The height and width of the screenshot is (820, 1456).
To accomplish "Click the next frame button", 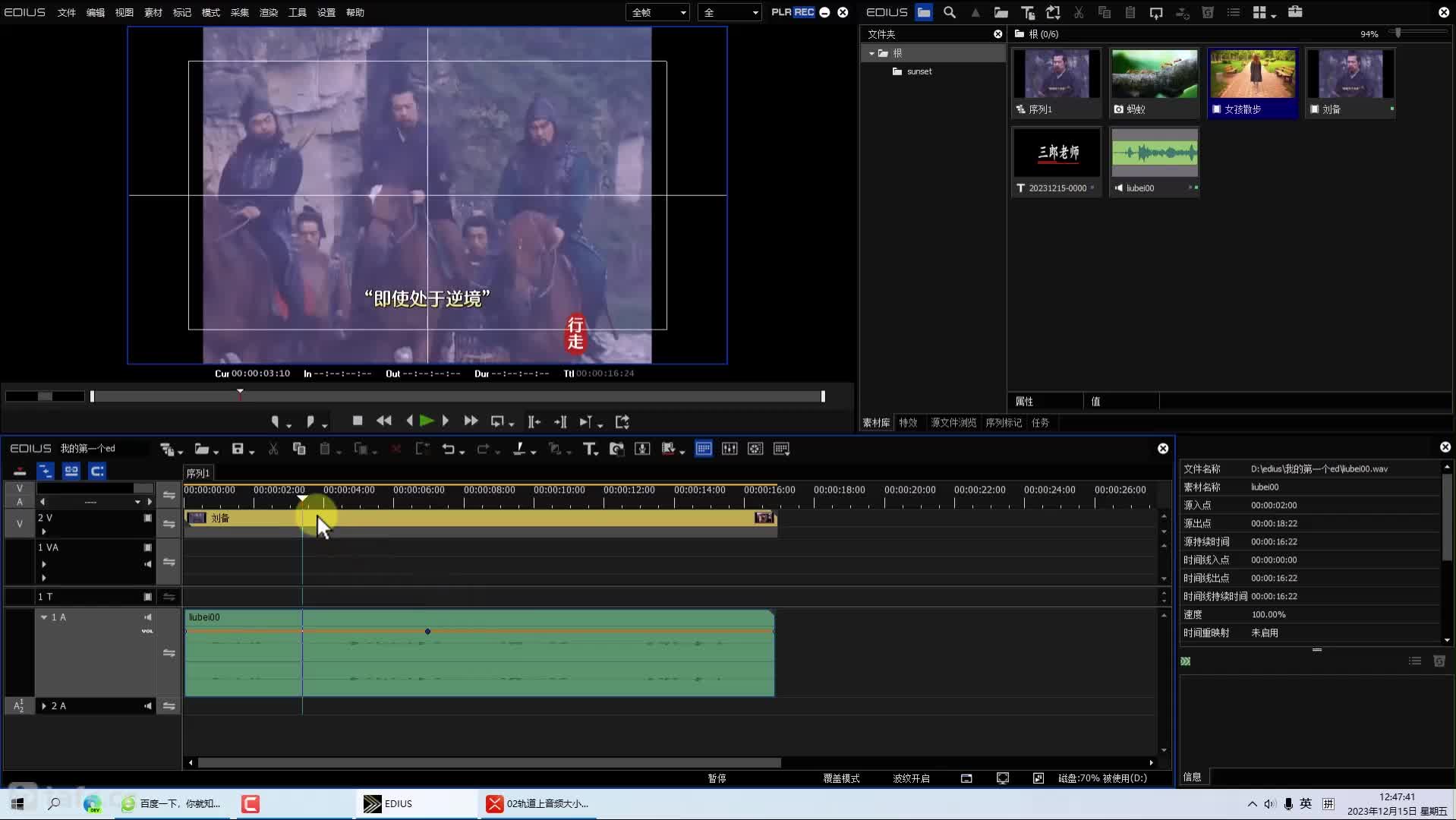I will click(446, 421).
